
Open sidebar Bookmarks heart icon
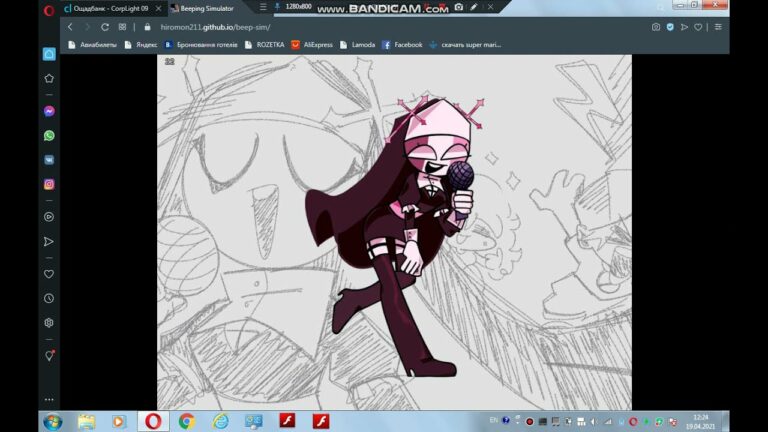tap(49, 274)
